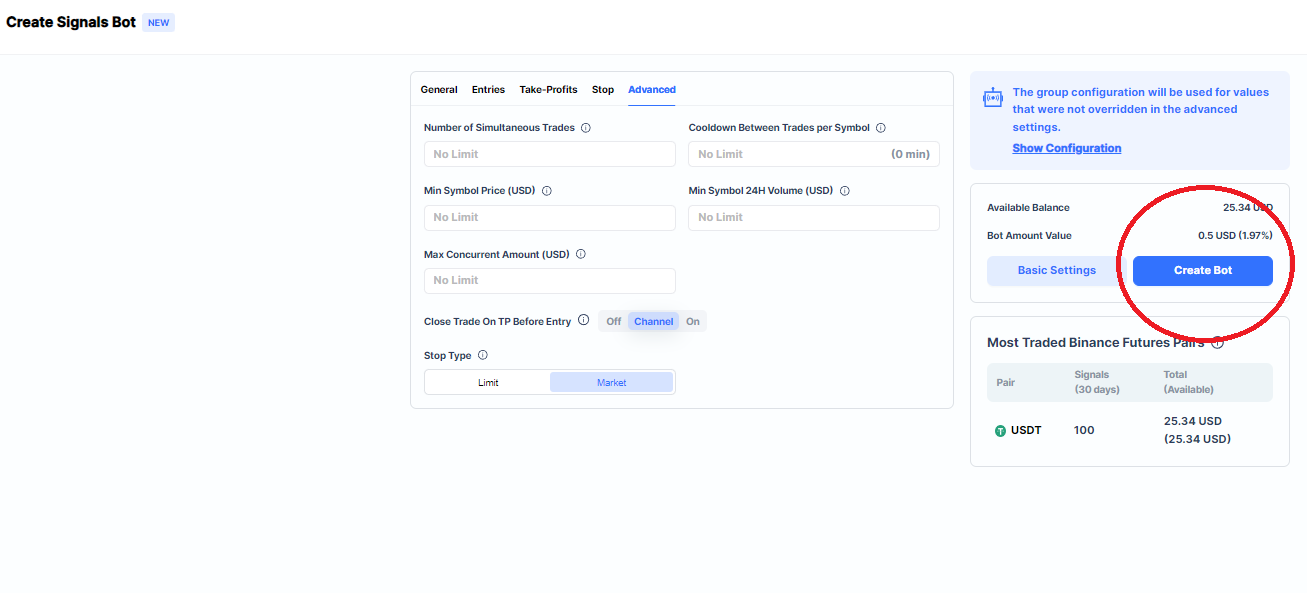1307x593 pixels.
Task: Select Channel for Close Trade On TP
Action: point(653,321)
